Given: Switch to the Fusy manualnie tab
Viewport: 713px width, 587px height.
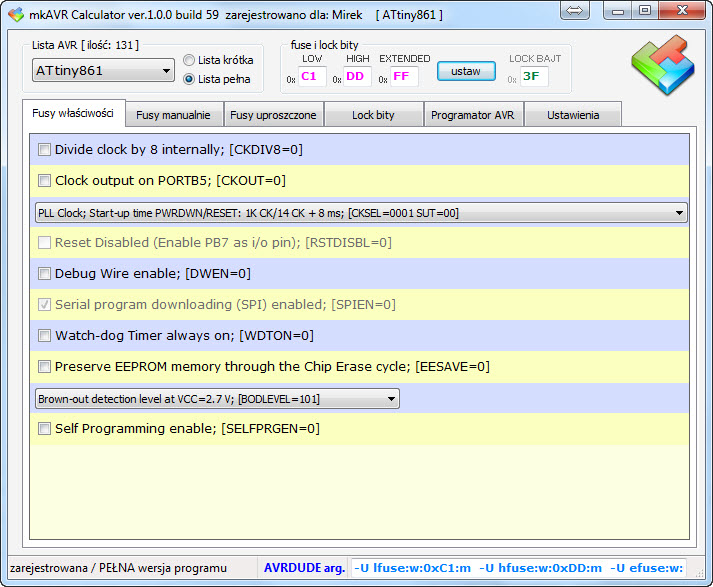Looking at the screenshot, I should pyautogui.click(x=173, y=115).
